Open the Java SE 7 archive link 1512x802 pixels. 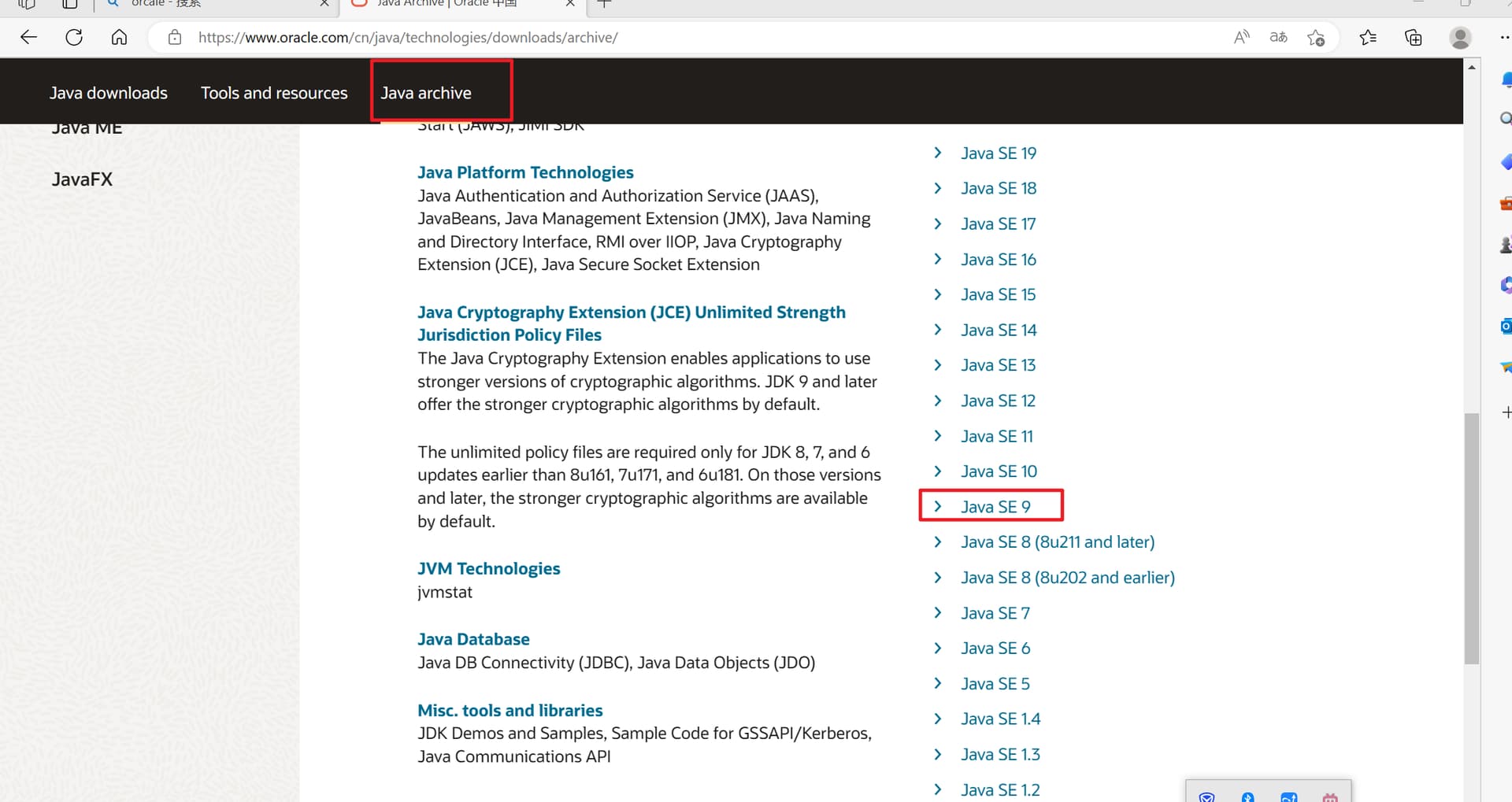tap(995, 613)
